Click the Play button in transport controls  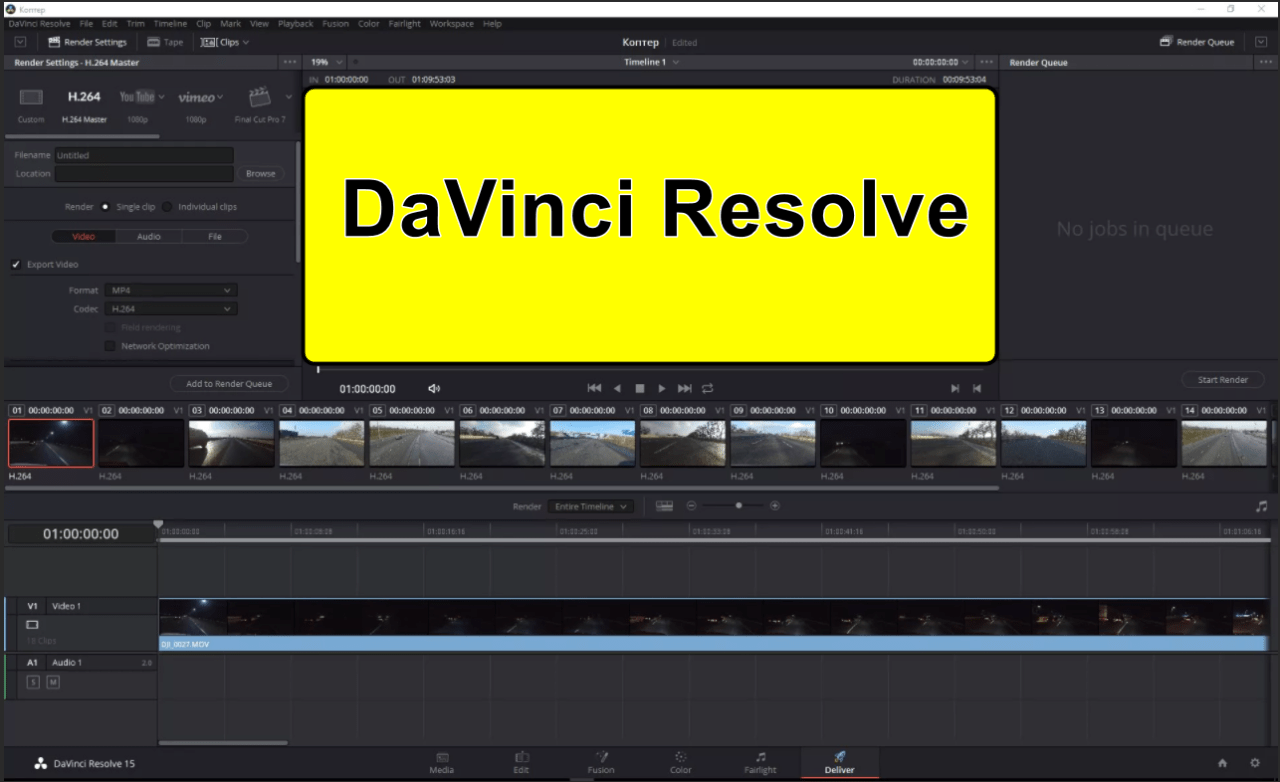(x=662, y=388)
